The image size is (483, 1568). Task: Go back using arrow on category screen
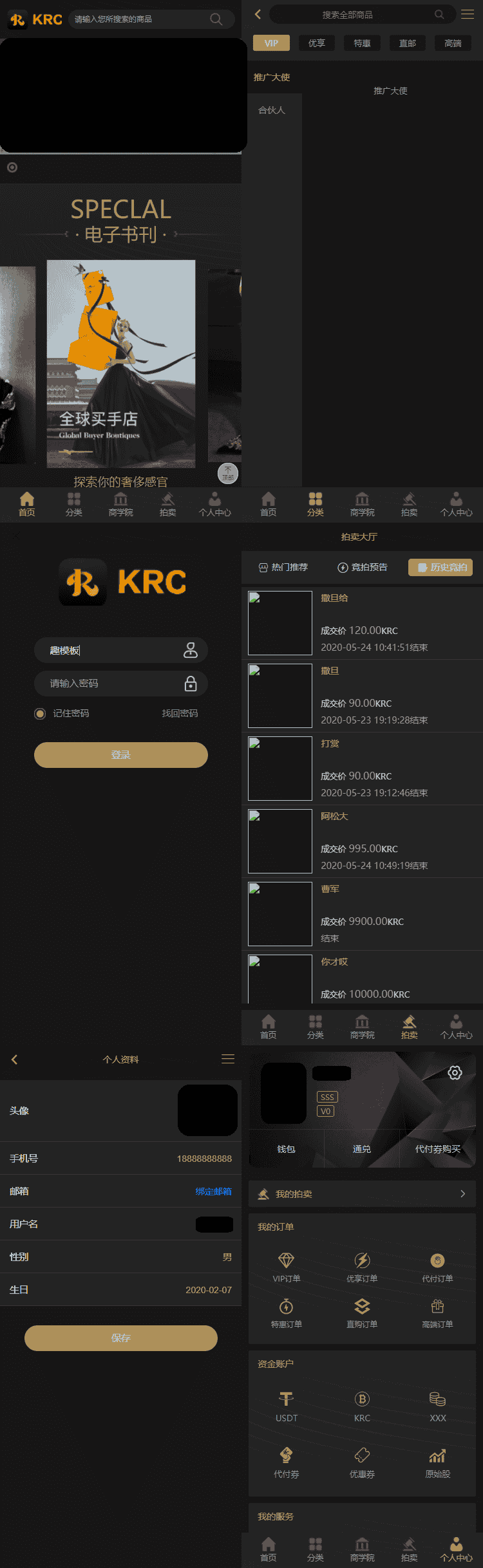coord(258,14)
